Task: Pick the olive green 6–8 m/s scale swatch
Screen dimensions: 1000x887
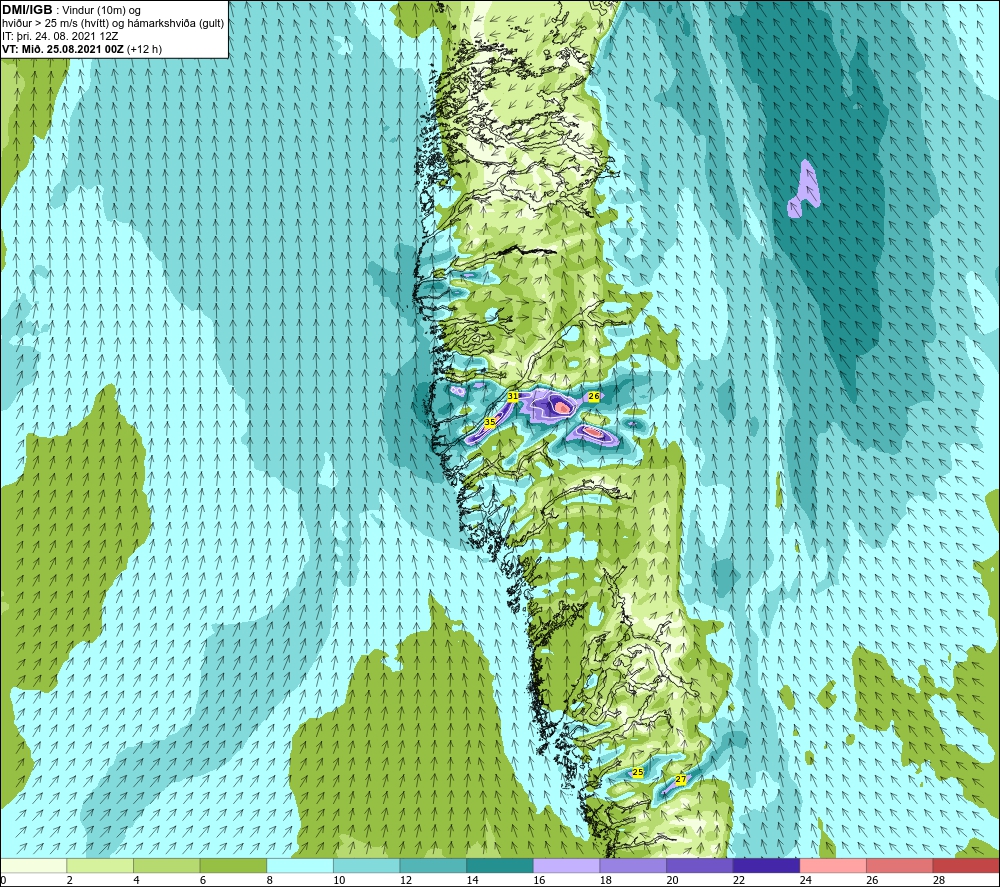Action: point(233,866)
